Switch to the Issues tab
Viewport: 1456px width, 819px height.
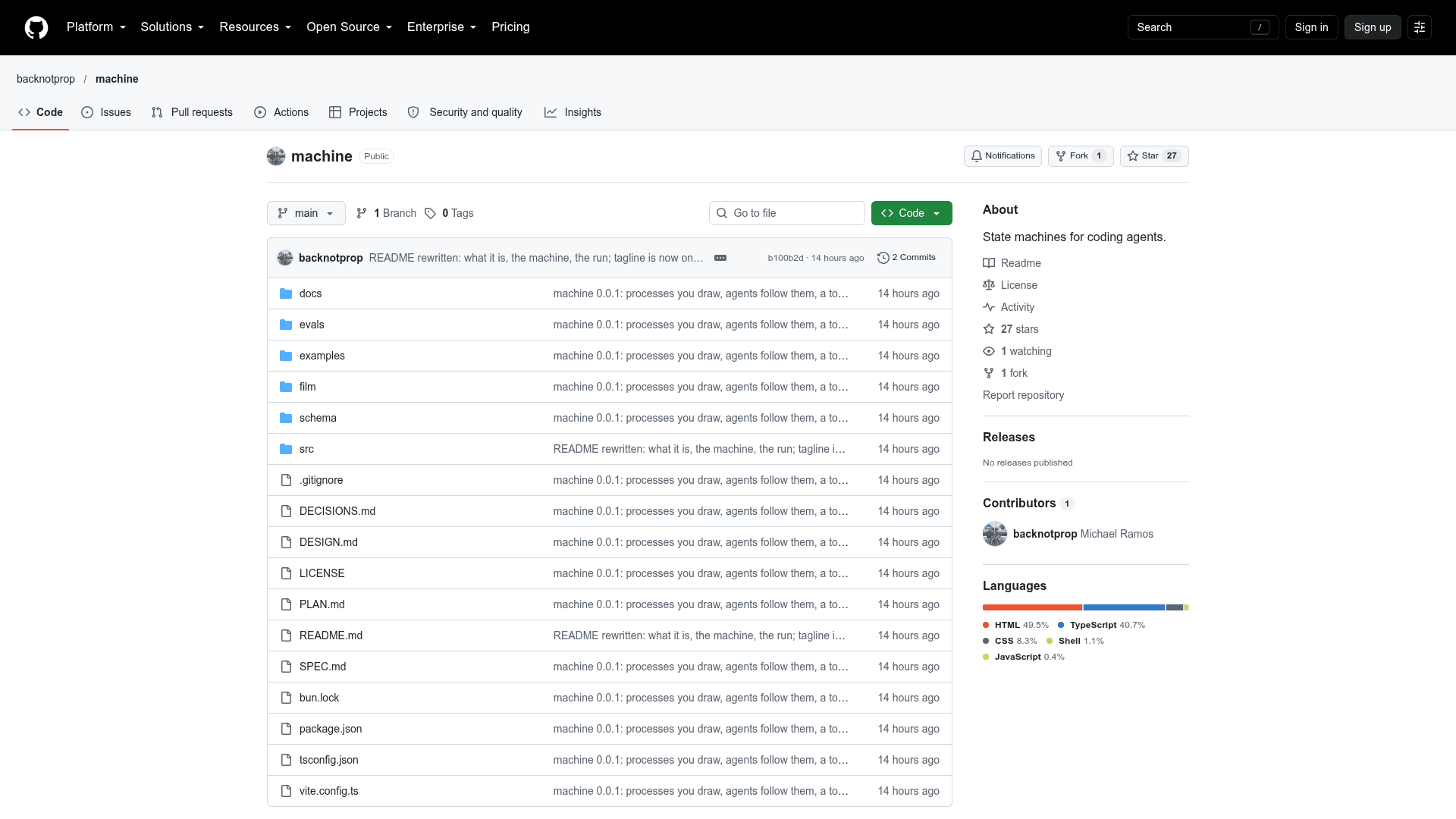[106, 112]
